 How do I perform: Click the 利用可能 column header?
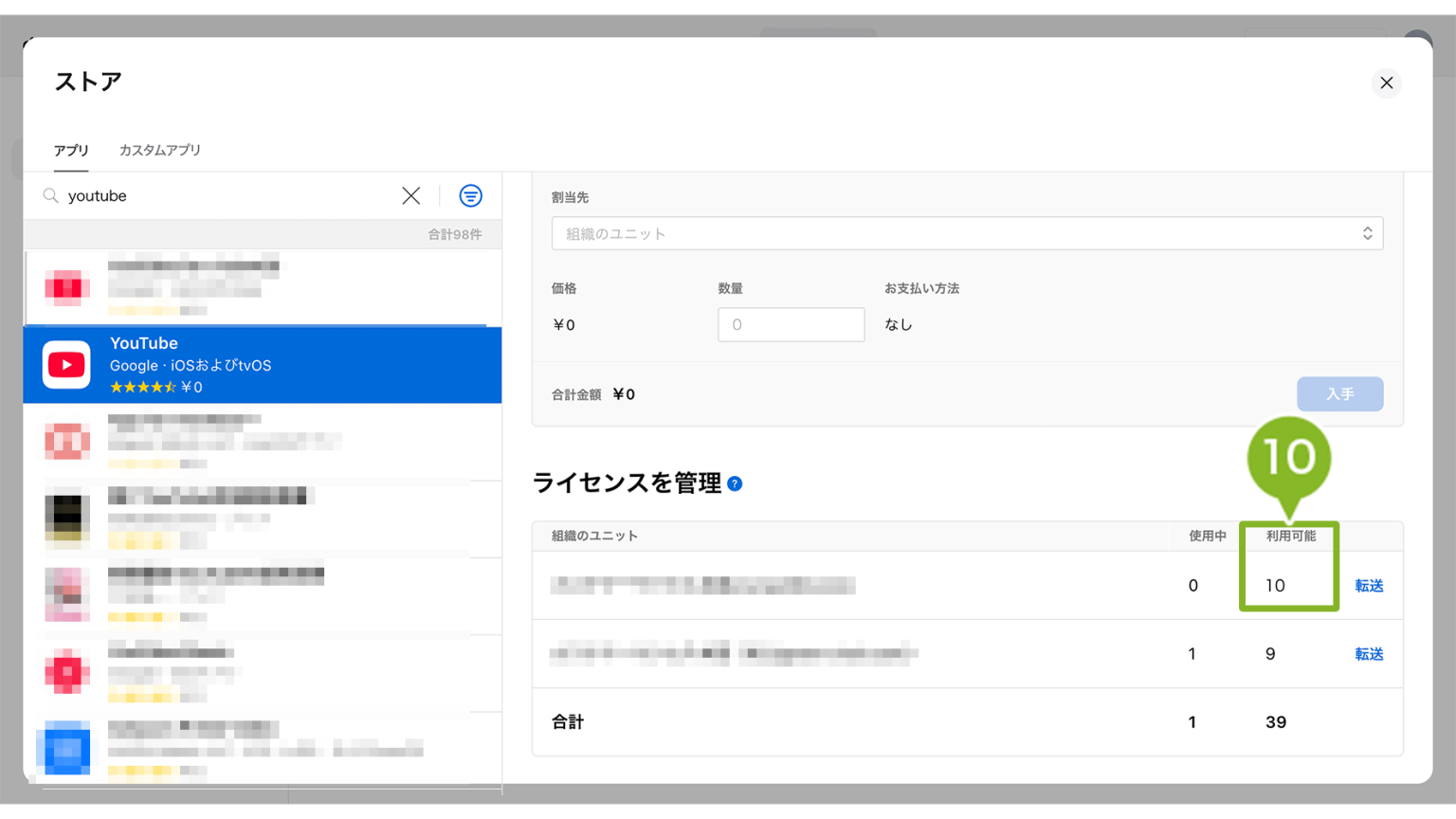pos(1290,537)
